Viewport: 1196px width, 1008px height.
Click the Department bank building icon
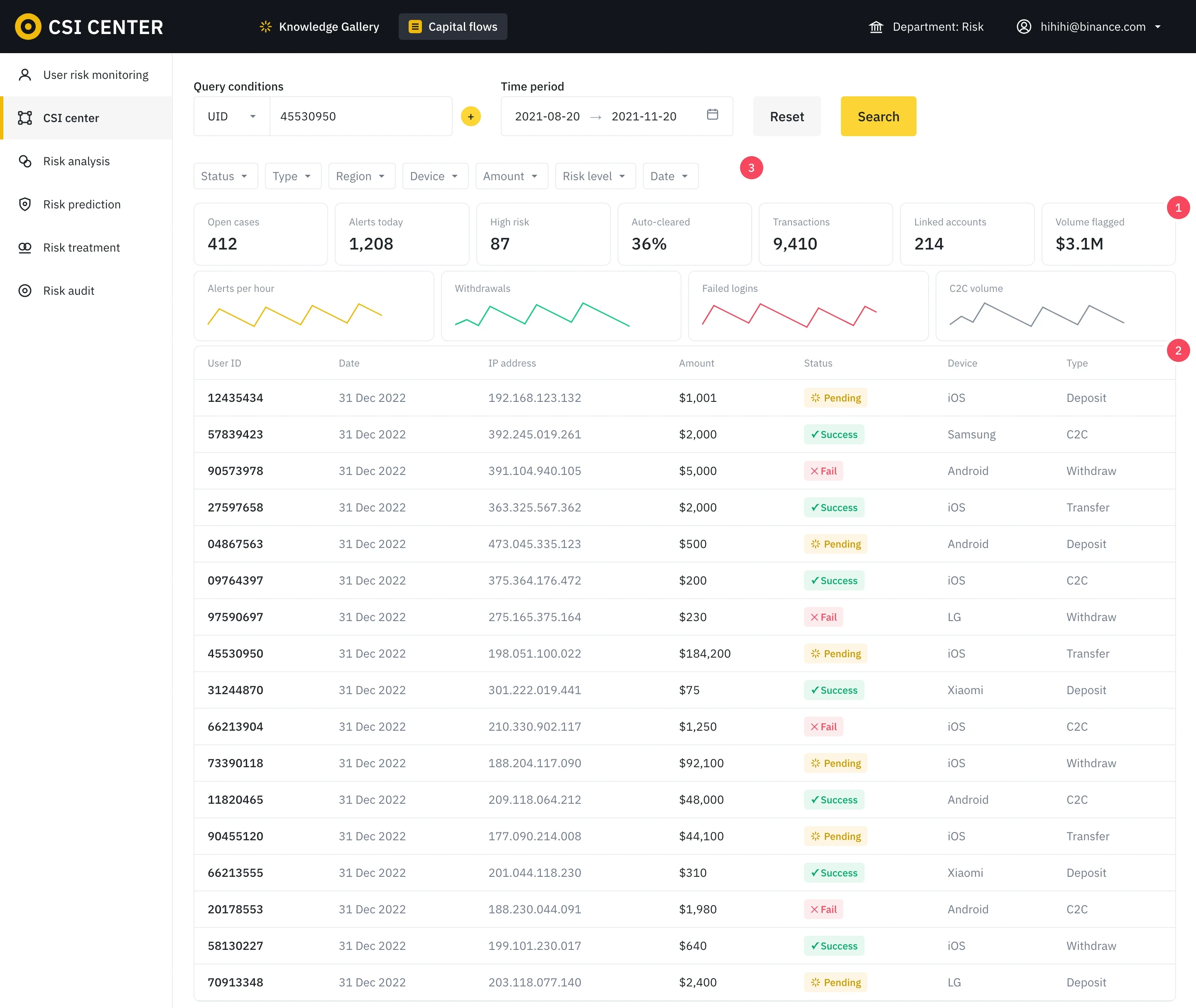[x=876, y=26]
